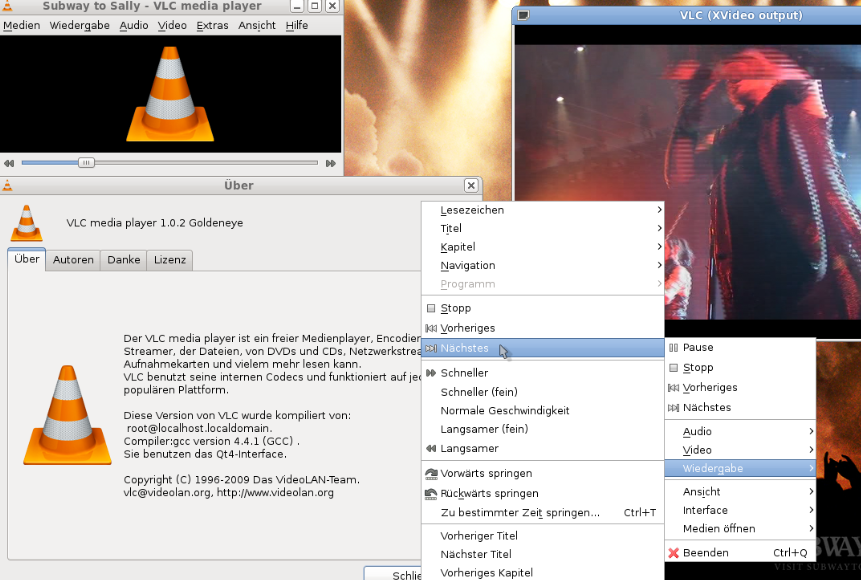861x580 pixels.
Task: Click the 'Copyright (C) 1996-2009 Das VideoLAN-Team.' line
Action: [242, 479]
